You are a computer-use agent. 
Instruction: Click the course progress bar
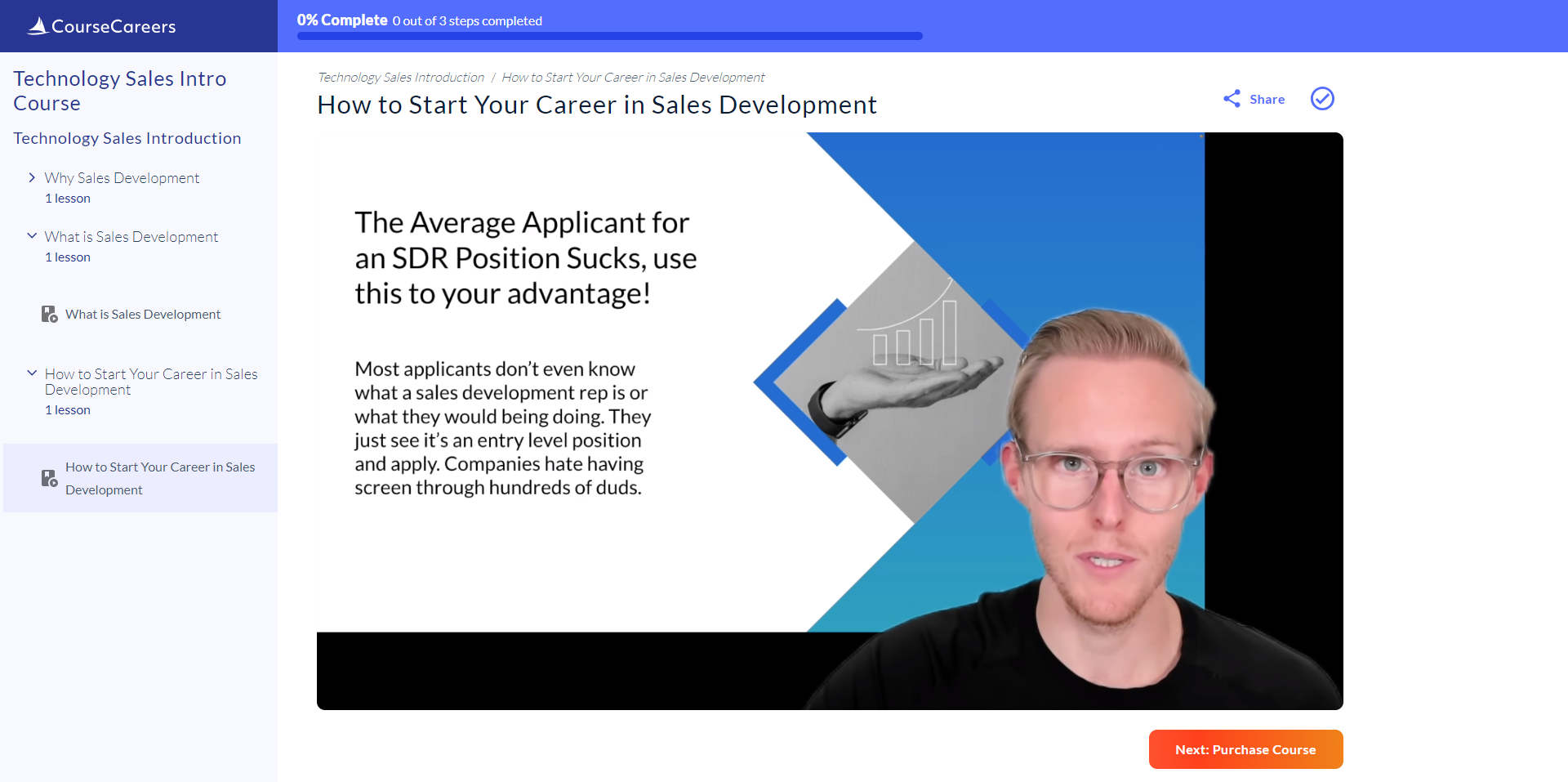click(x=610, y=36)
